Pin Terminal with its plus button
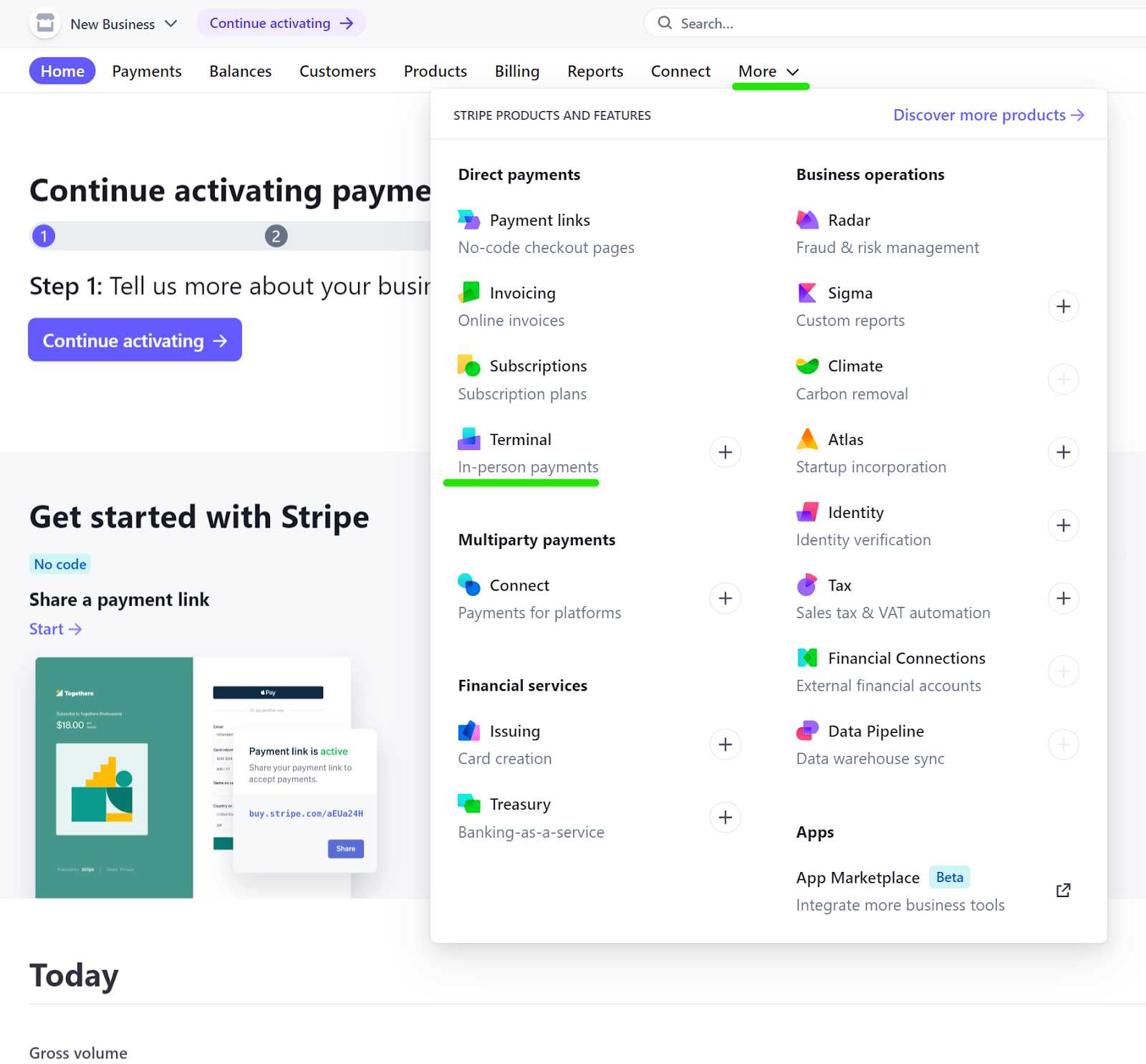 pos(725,452)
